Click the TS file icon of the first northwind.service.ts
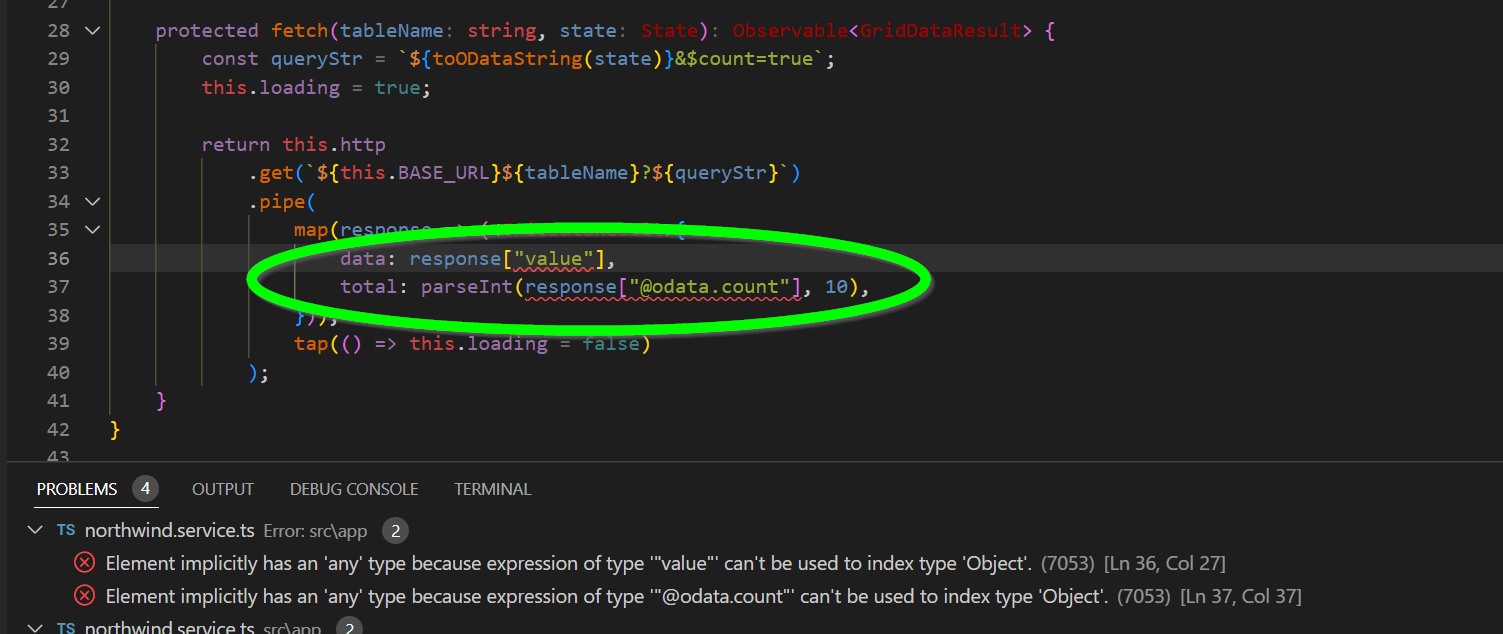This screenshot has width=1503, height=634. point(66,531)
